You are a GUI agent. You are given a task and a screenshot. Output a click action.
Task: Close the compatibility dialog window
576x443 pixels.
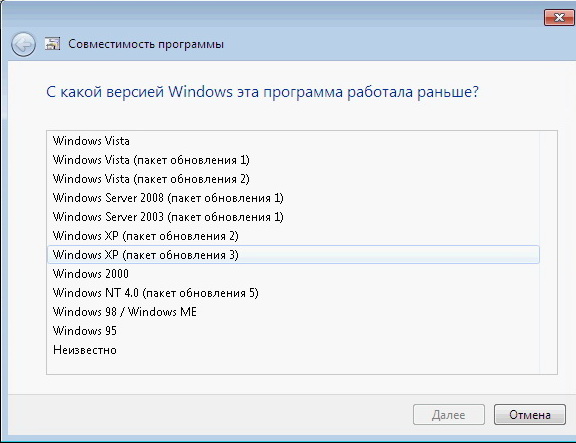coord(559,17)
